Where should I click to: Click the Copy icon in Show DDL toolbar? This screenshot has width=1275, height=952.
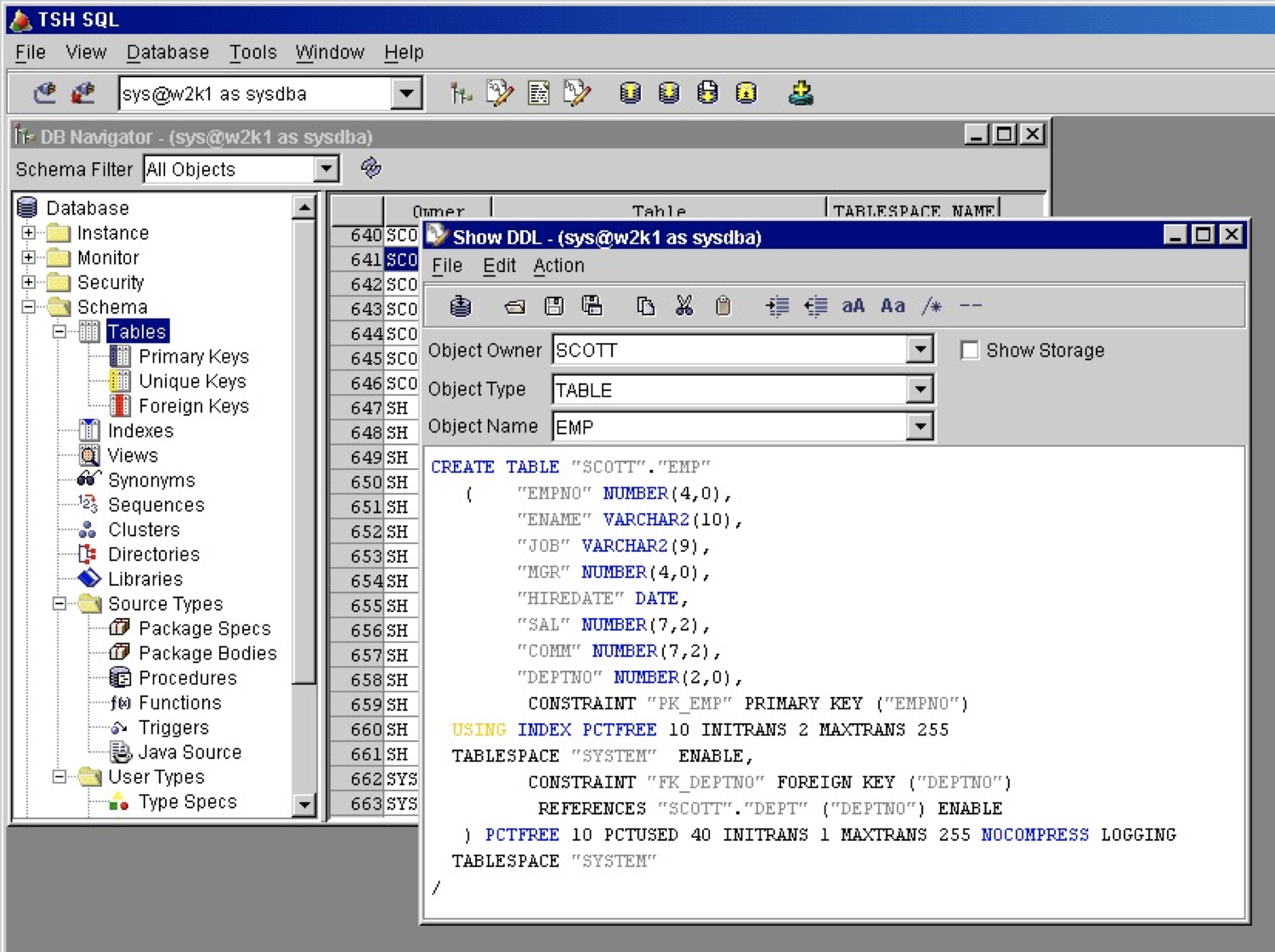(x=646, y=306)
